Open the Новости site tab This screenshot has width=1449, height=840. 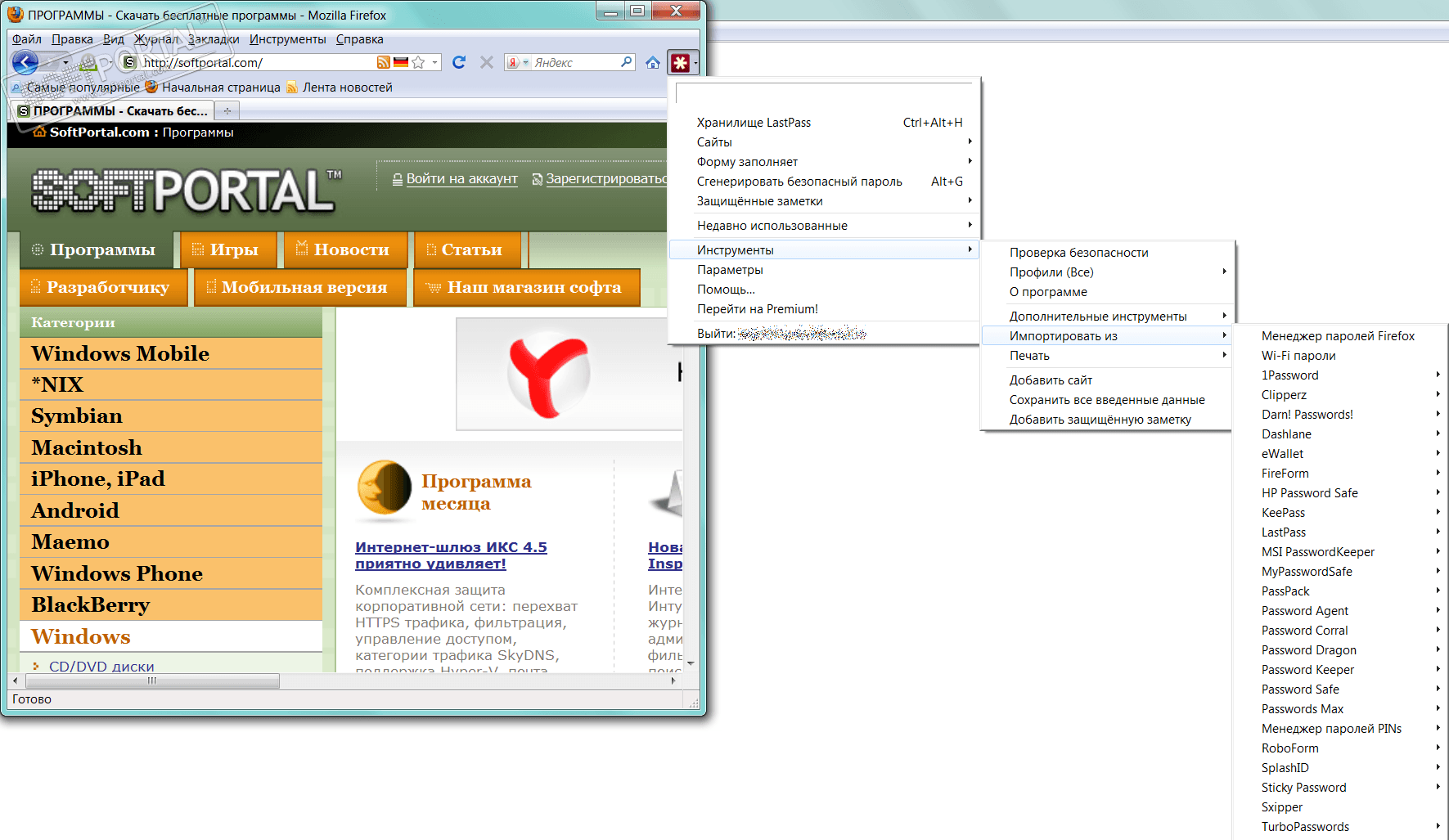pyautogui.click(x=344, y=249)
